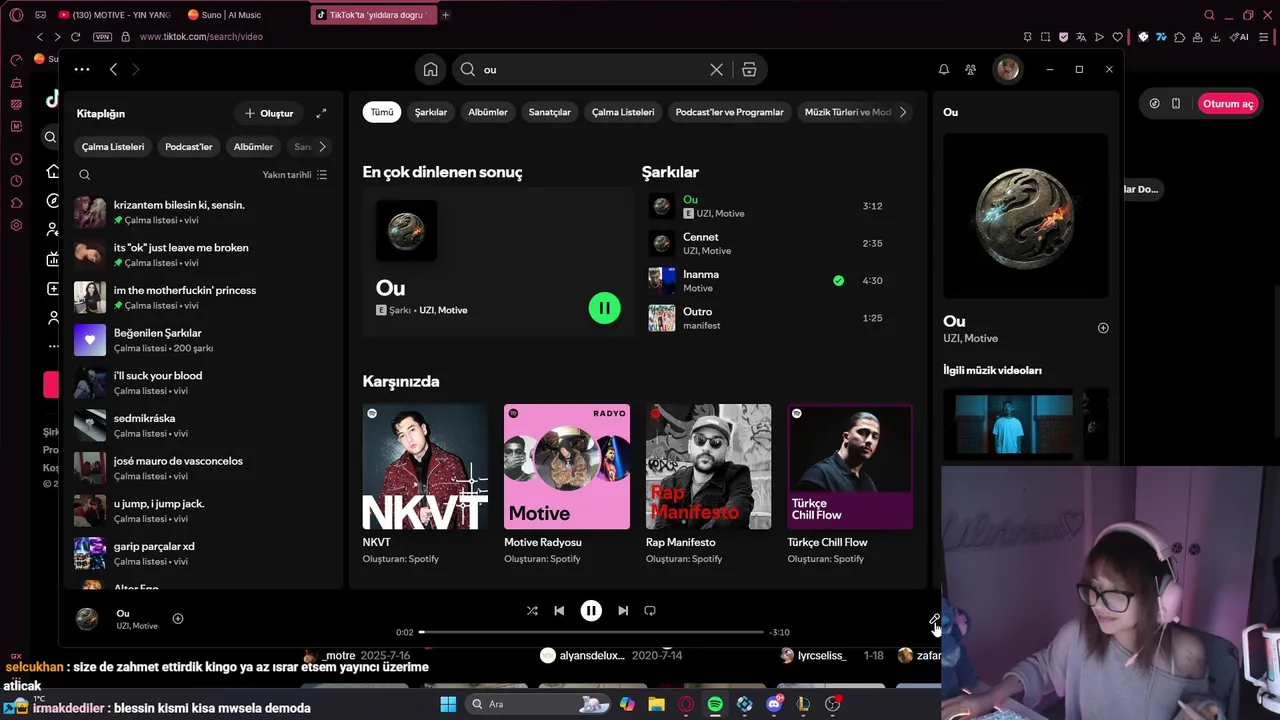Viewport: 1280px width, 720px height.
Task: Pause the Ou top result with the green button
Action: [x=604, y=308]
